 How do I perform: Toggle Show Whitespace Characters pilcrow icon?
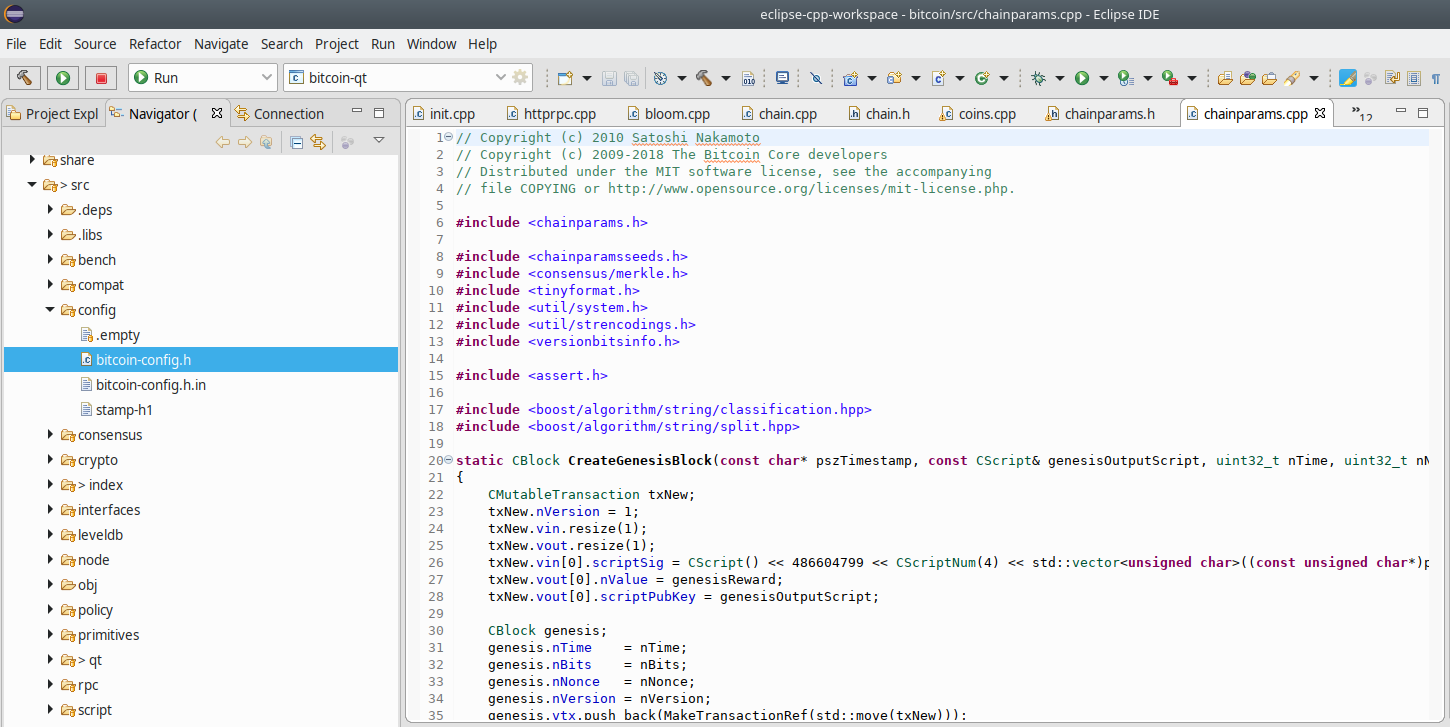[x=1436, y=77]
